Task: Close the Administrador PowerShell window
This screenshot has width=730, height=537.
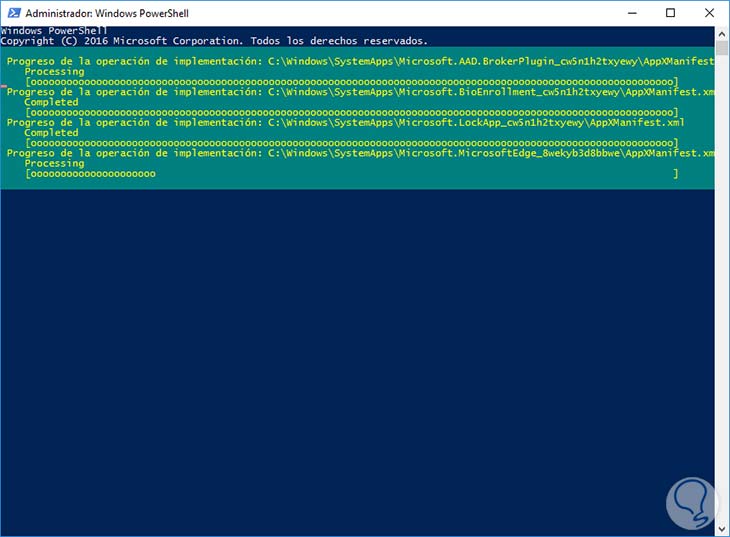Action: (x=709, y=13)
